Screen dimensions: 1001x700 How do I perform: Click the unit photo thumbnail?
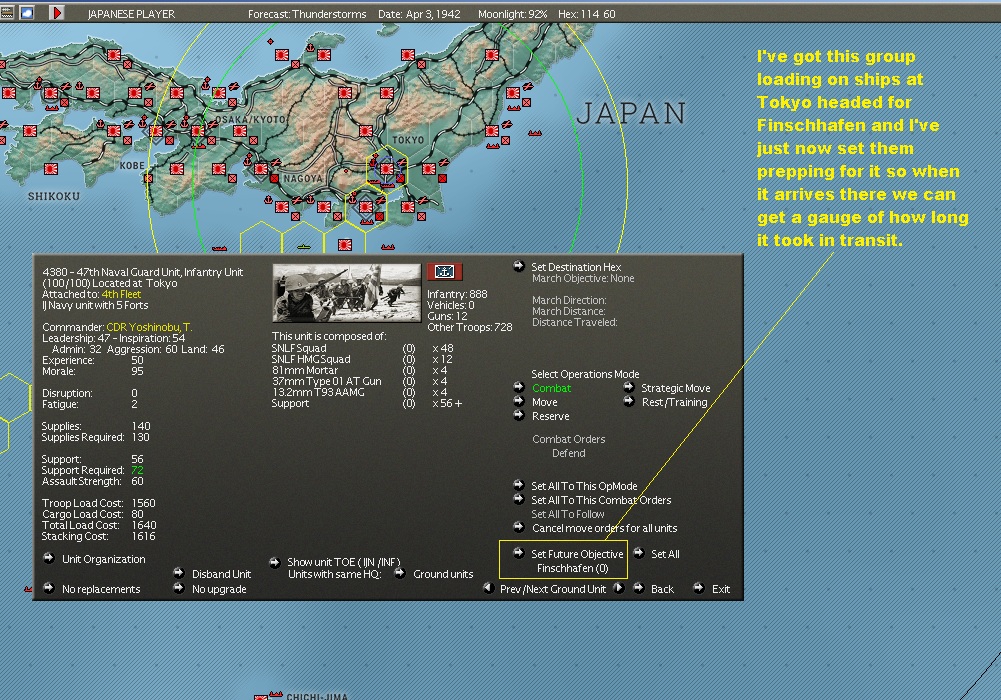(347, 293)
